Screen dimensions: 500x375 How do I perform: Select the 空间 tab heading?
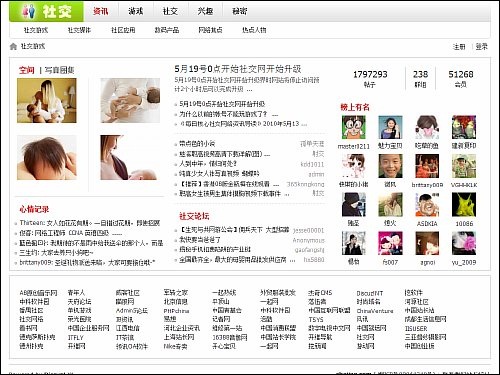point(27,70)
